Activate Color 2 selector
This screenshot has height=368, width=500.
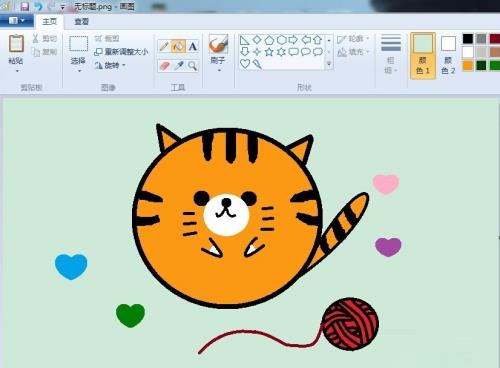448,56
